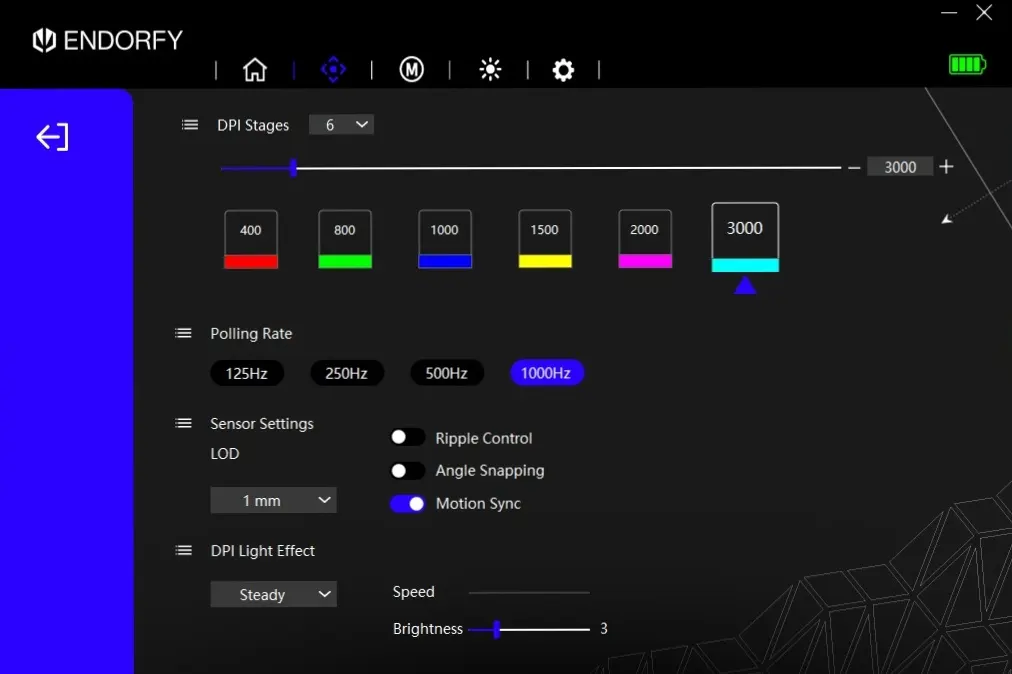Click the back arrow exit icon
This screenshot has height=674, width=1012.
pos(52,137)
